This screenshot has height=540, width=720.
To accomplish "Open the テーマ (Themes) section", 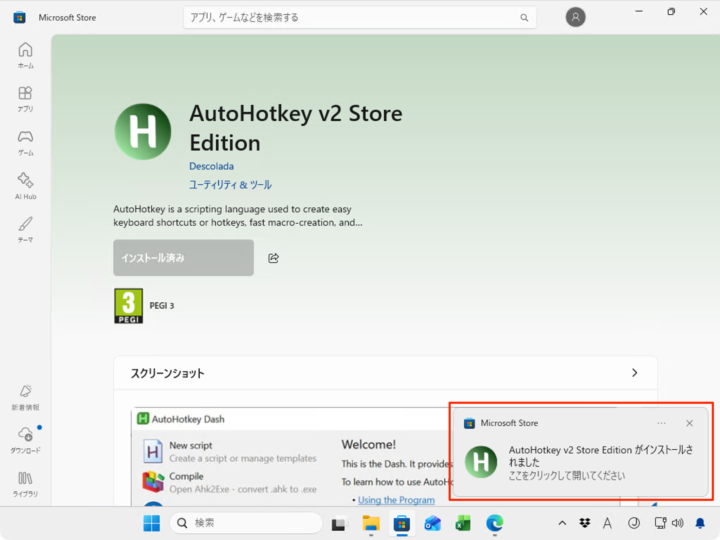I will pos(25,228).
